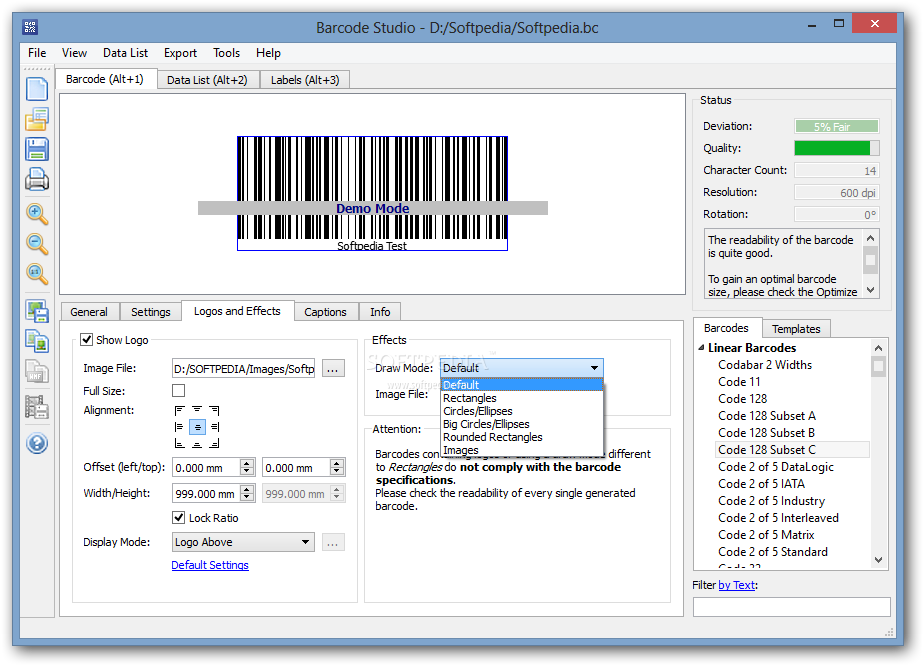Select Codabar 2 Widths barcode

(765, 365)
